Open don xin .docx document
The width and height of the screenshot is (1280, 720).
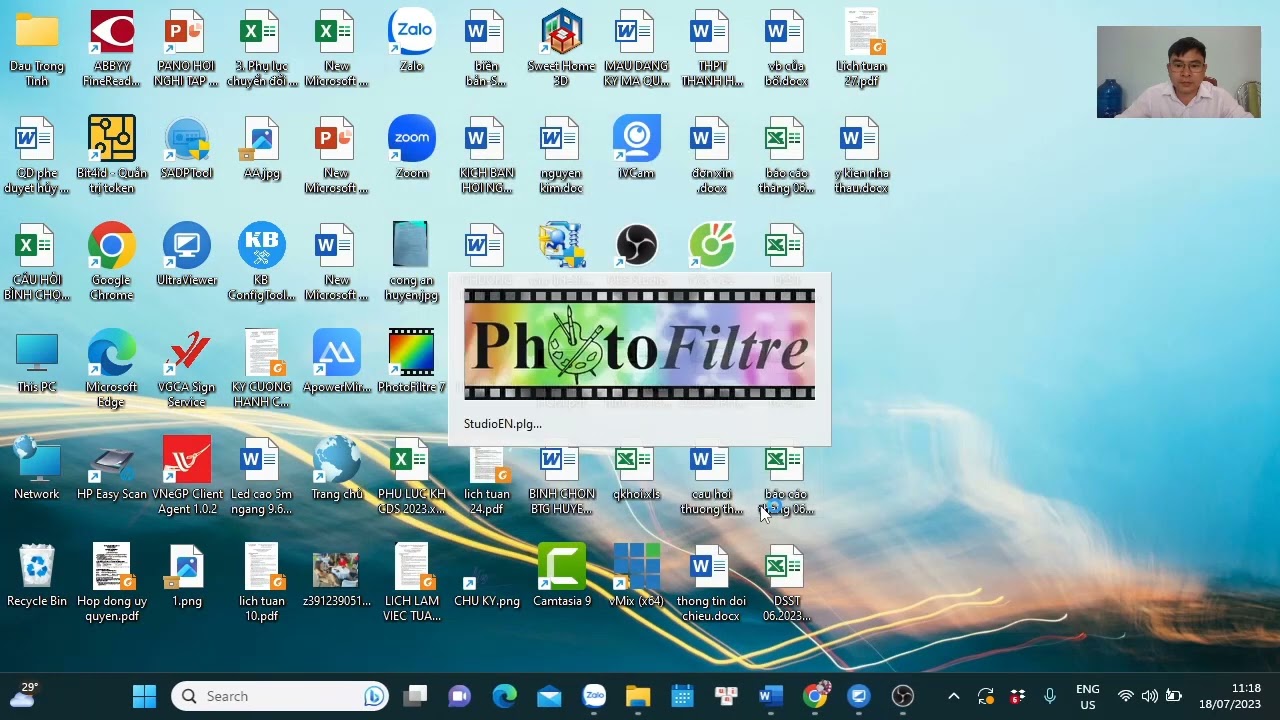point(711,155)
